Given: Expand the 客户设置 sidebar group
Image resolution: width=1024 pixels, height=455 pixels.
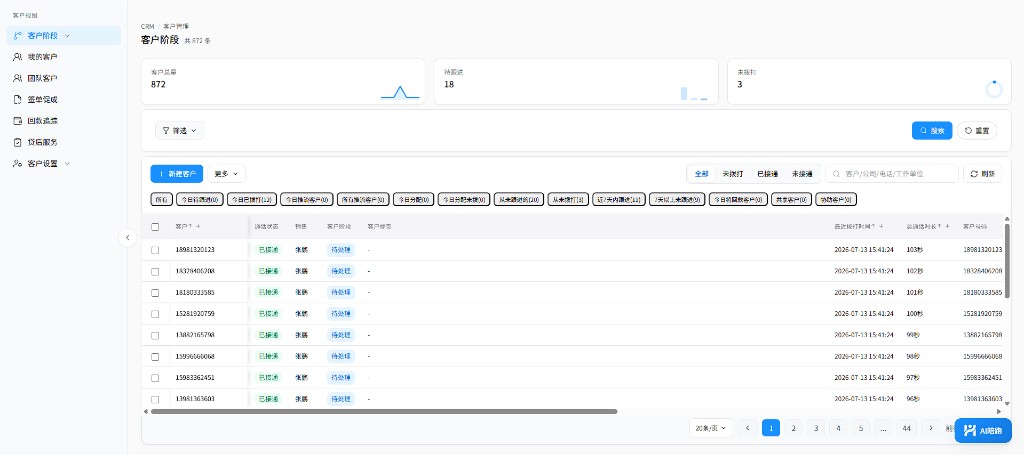Looking at the screenshot, I should 63,164.
